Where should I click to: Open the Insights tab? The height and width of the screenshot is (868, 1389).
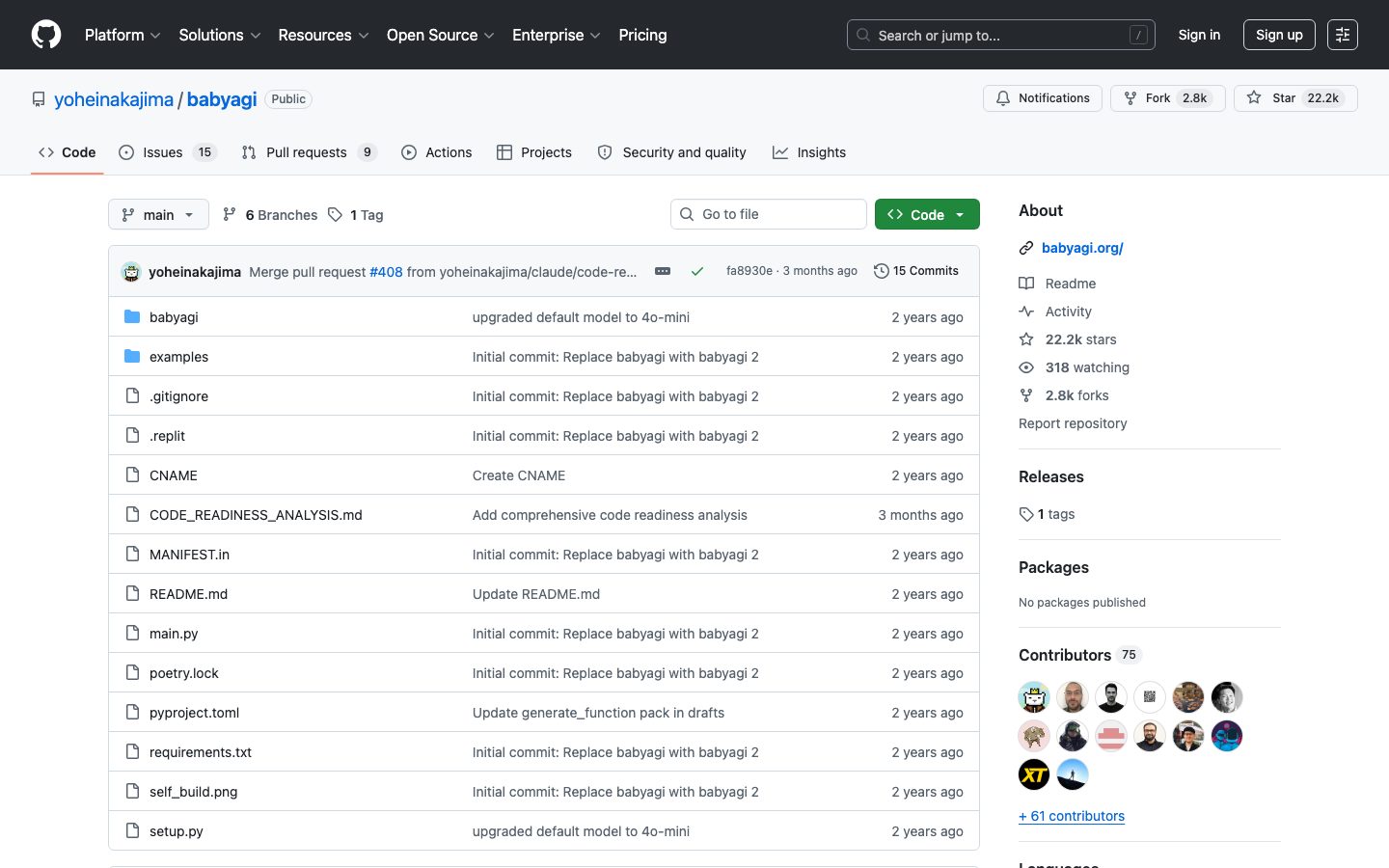click(809, 152)
